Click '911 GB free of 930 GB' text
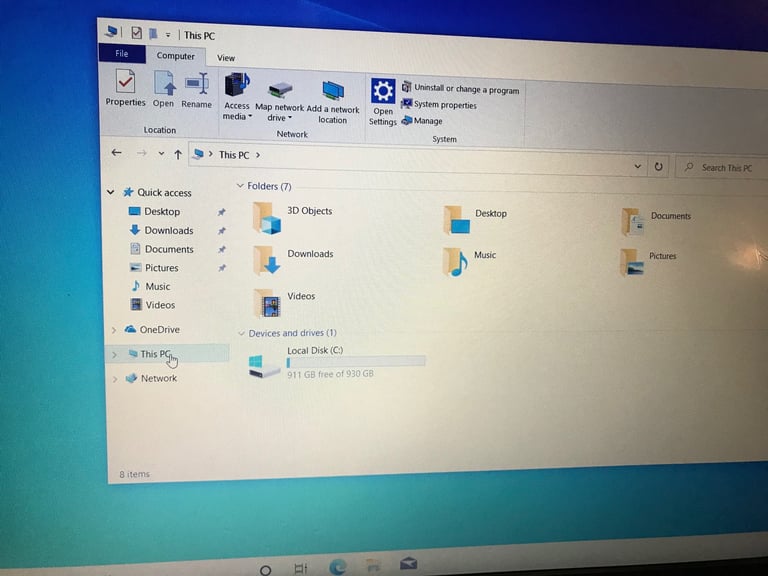Image resolution: width=768 pixels, height=576 pixels. pos(330,374)
